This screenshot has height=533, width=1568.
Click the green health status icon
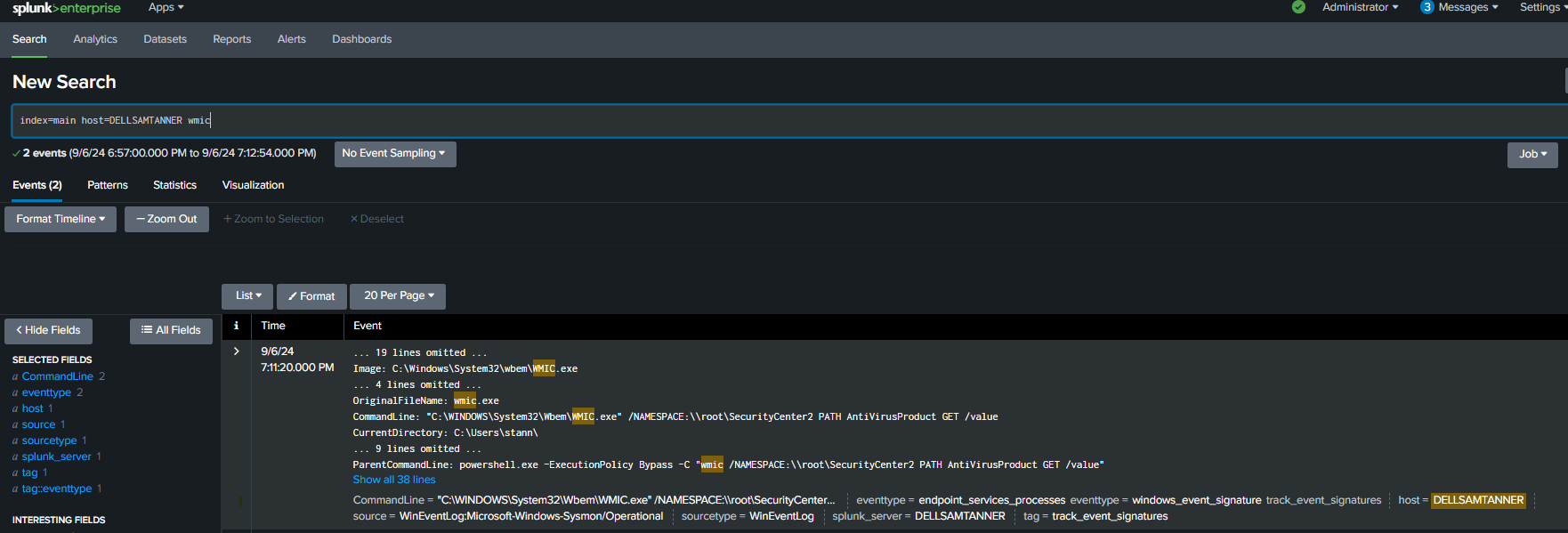tap(1298, 7)
